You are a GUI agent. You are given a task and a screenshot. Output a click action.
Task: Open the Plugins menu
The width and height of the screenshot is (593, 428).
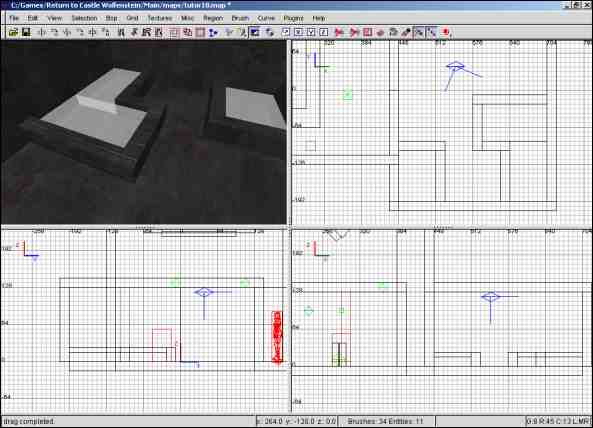click(293, 18)
